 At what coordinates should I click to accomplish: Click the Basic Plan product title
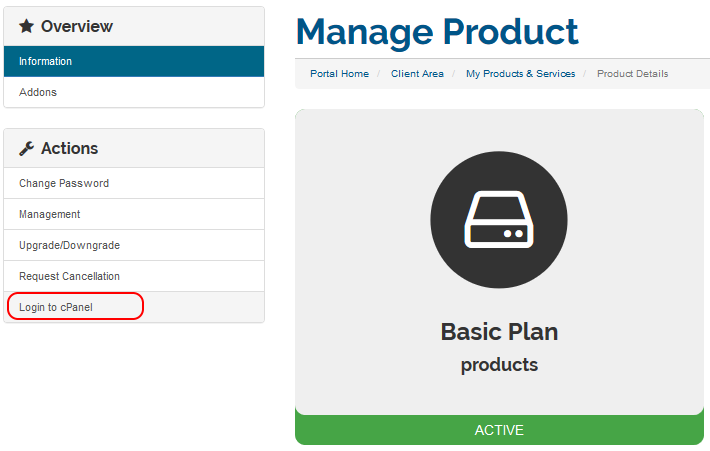pos(499,332)
